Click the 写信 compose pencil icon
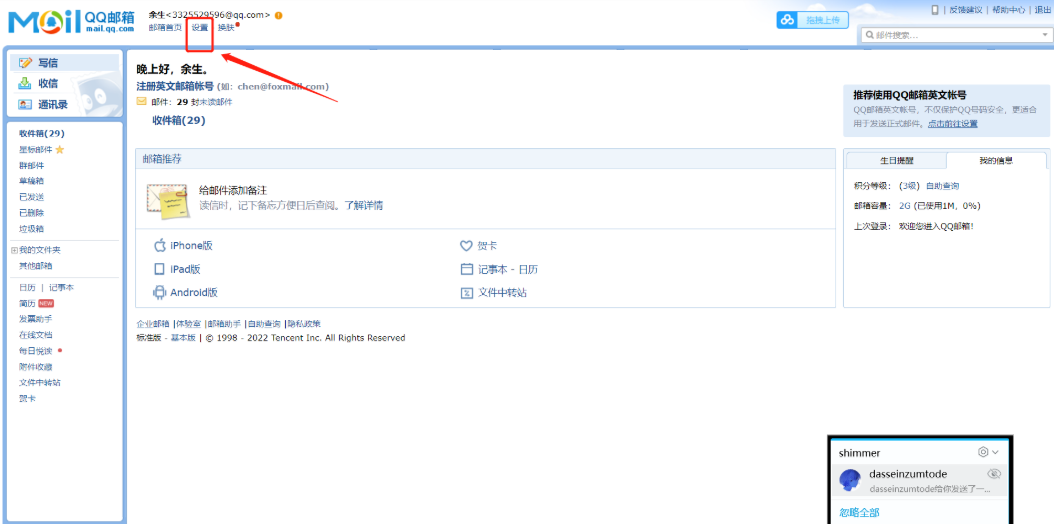Viewport: 1054px width, 524px height. coord(26,63)
